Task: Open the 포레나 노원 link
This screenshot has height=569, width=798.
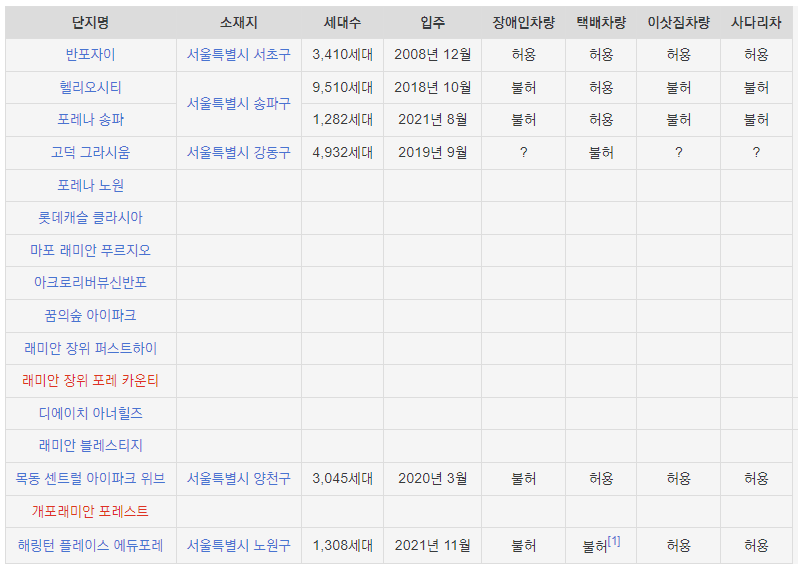Action: click(91, 185)
